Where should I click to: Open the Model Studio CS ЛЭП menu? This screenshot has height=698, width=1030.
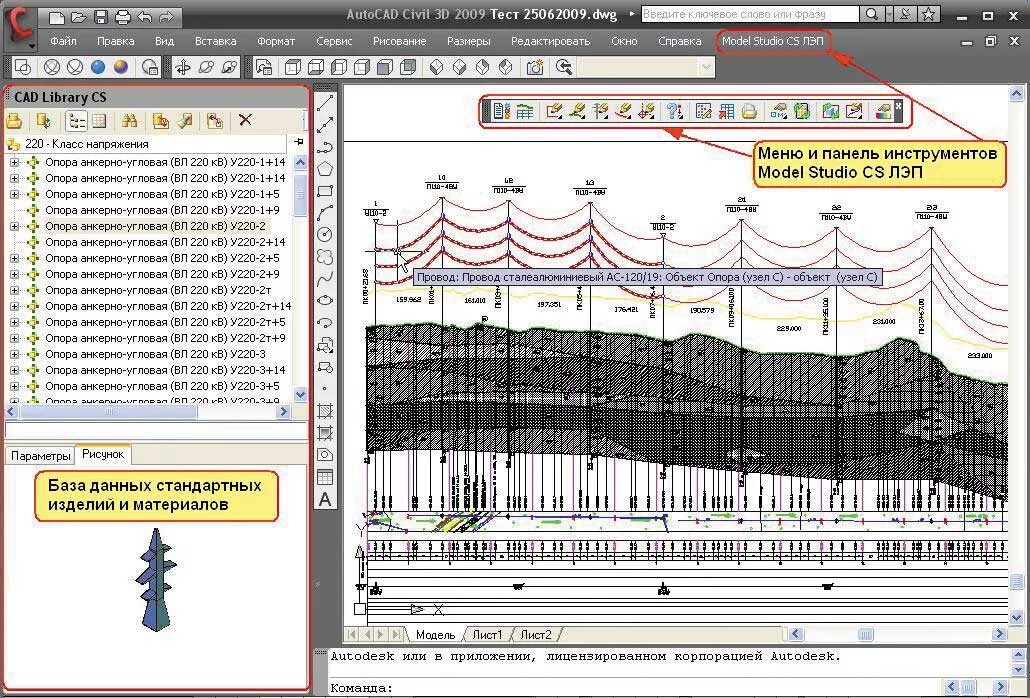(x=772, y=41)
